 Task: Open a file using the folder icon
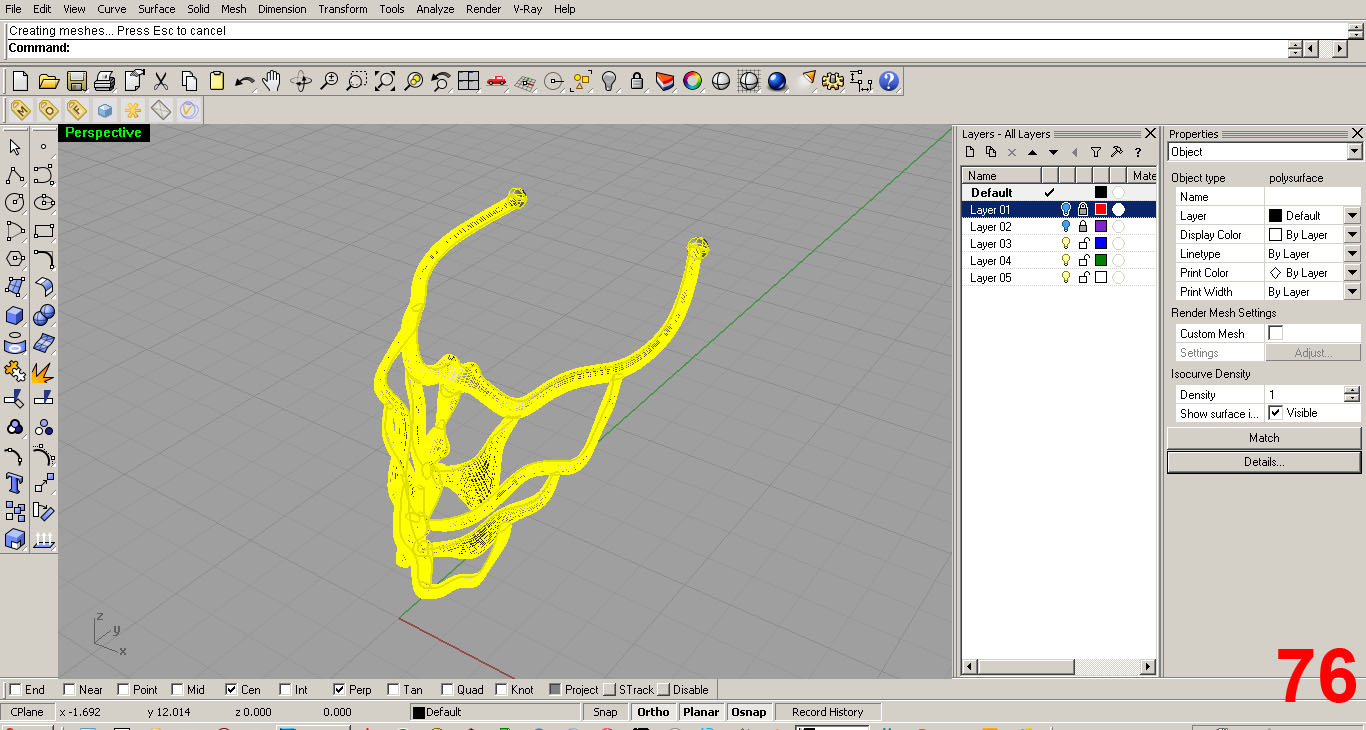pyautogui.click(x=48, y=81)
